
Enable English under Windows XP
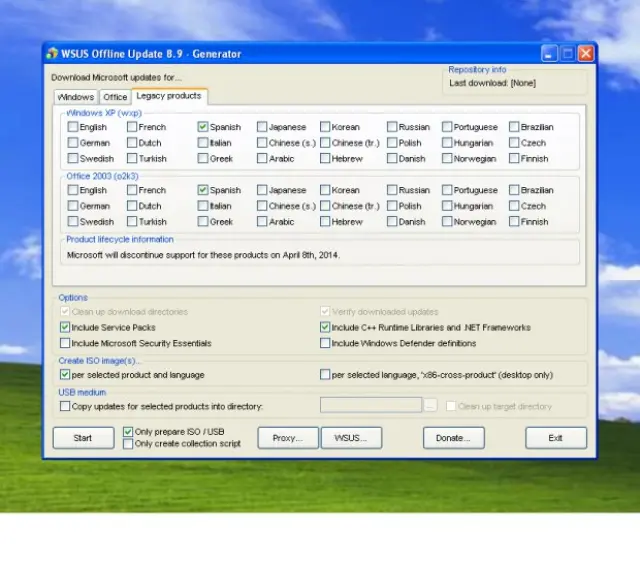point(73,127)
